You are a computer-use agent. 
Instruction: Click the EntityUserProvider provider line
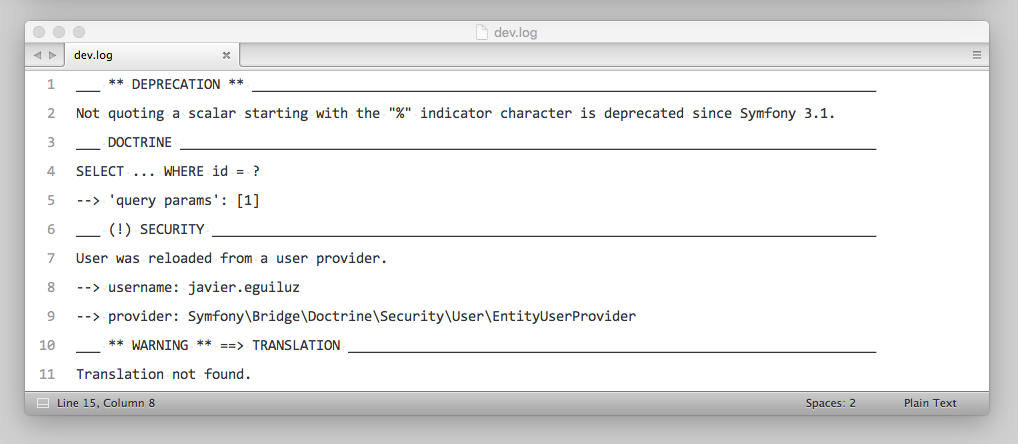click(356, 316)
